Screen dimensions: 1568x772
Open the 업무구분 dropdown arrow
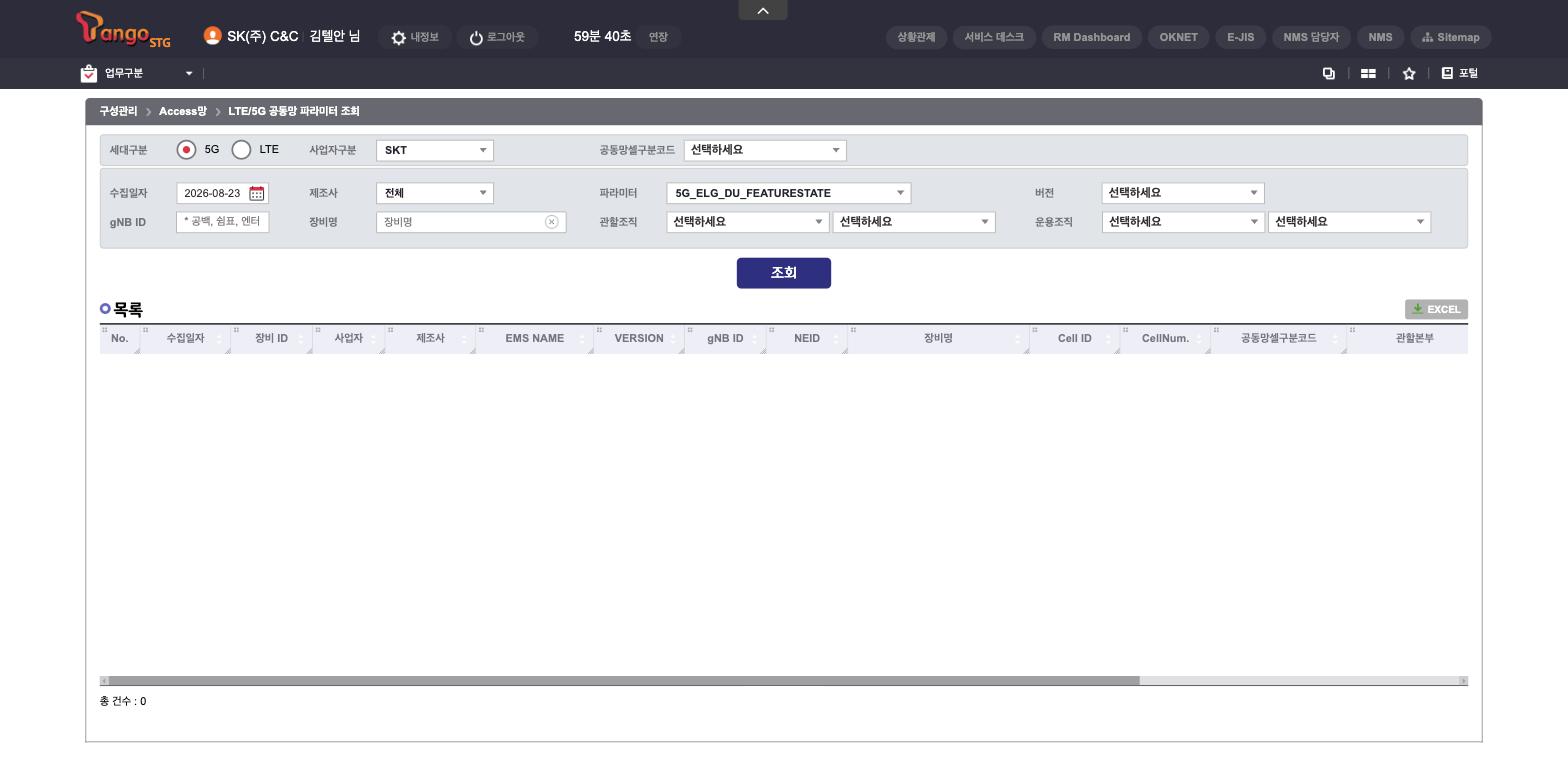(189, 73)
